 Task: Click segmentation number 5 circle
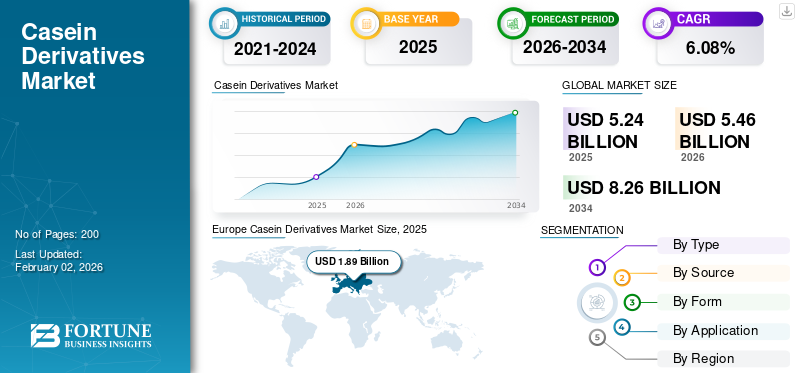tap(597, 337)
